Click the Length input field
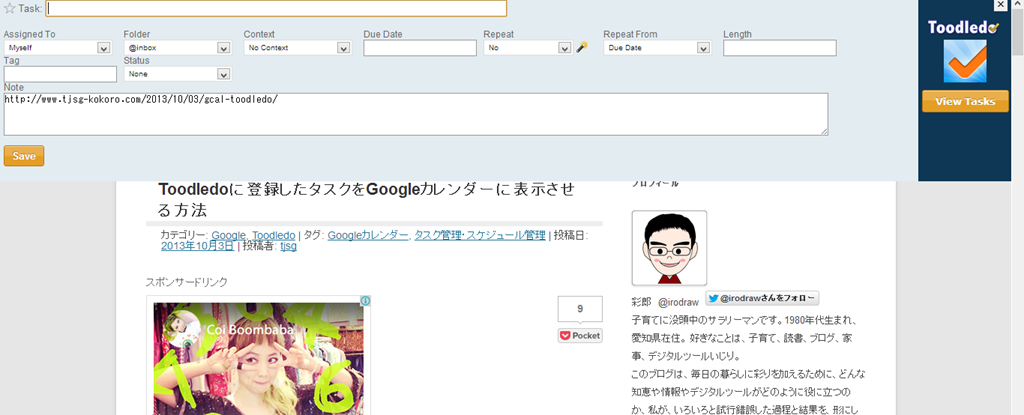The image size is (1024, 415). pyautogui.click(x=780, y=48)
